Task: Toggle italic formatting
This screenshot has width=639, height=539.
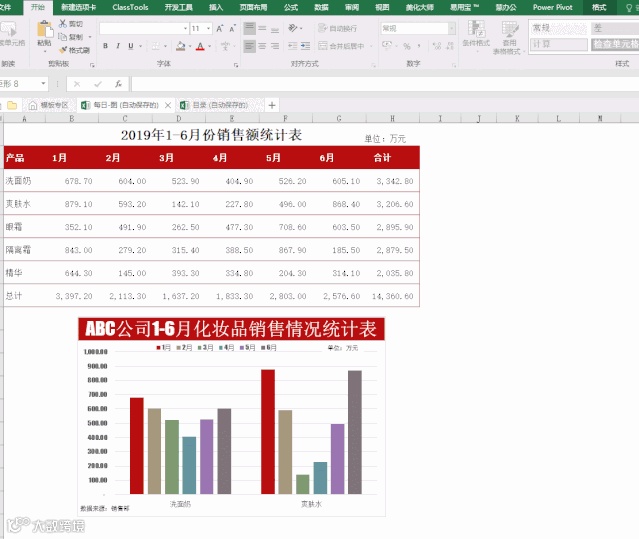Action: tap(118, 46)
